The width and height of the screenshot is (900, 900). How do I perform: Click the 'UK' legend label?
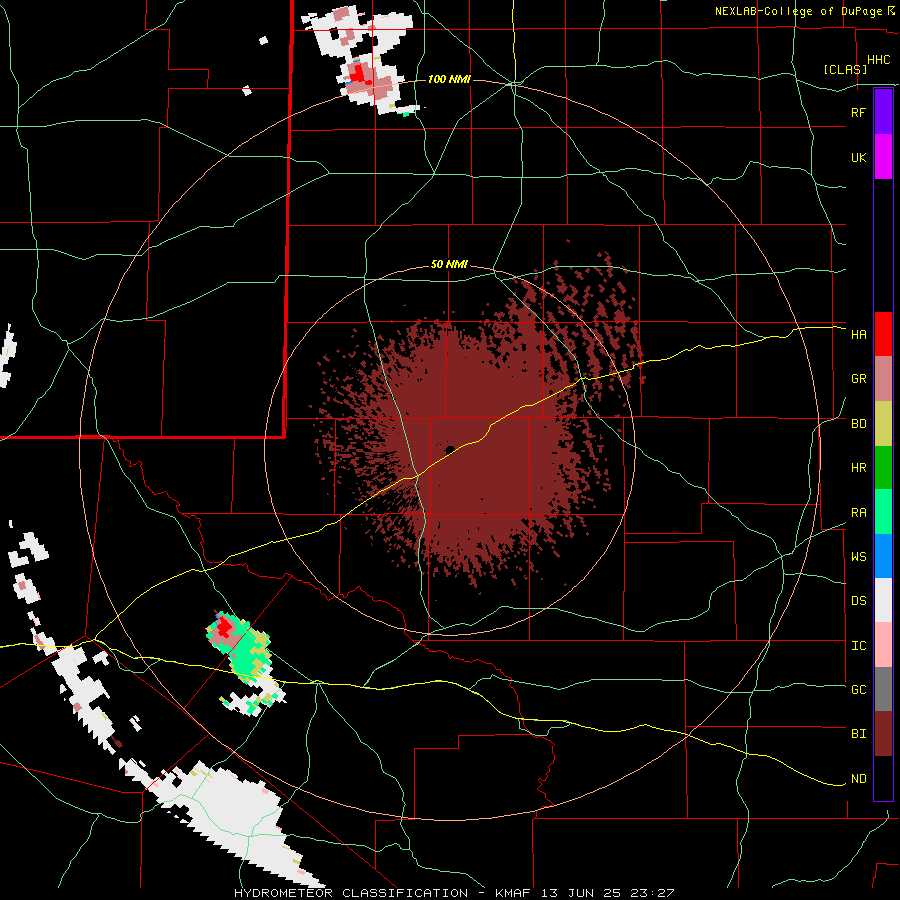pyautogui.click(x=858, y=157)
